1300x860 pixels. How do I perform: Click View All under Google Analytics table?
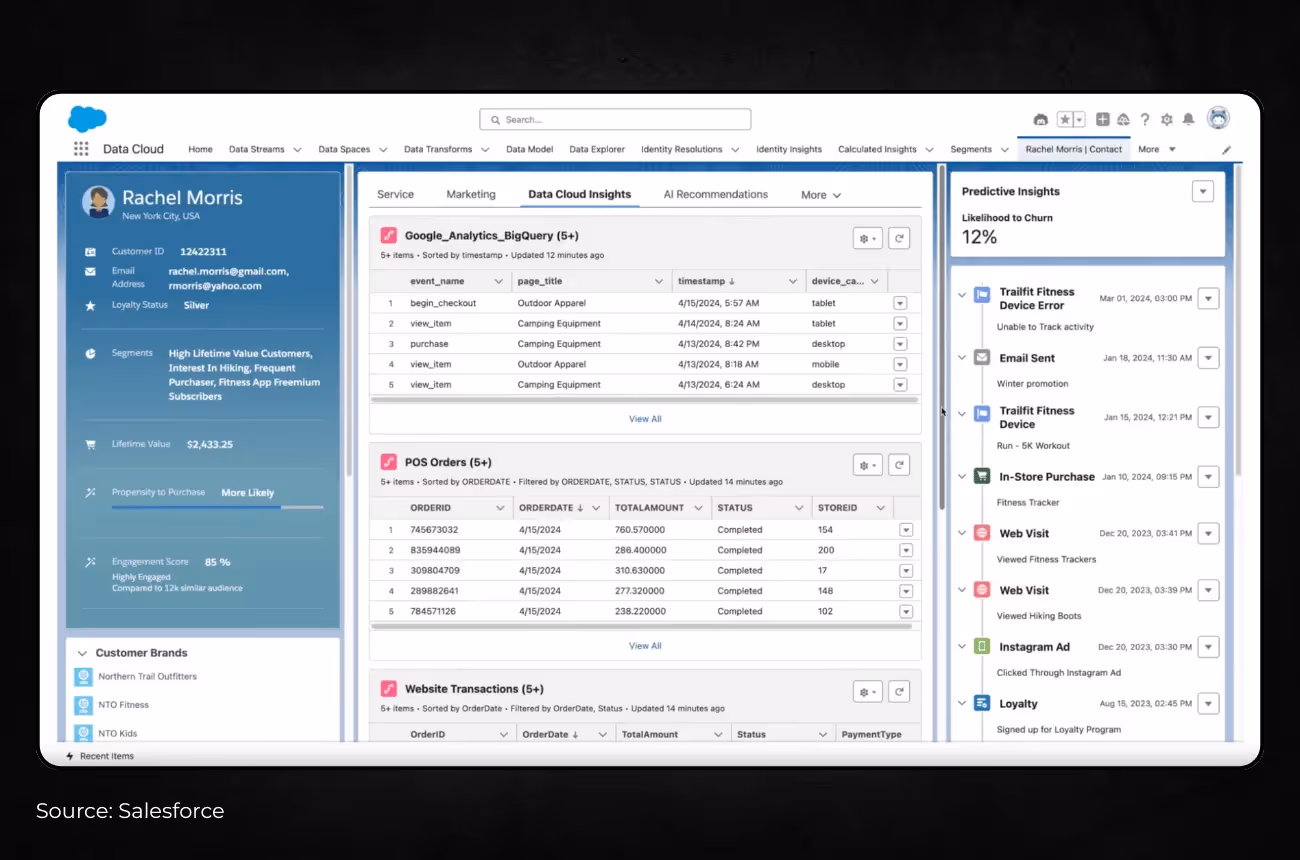coord(645,419)
